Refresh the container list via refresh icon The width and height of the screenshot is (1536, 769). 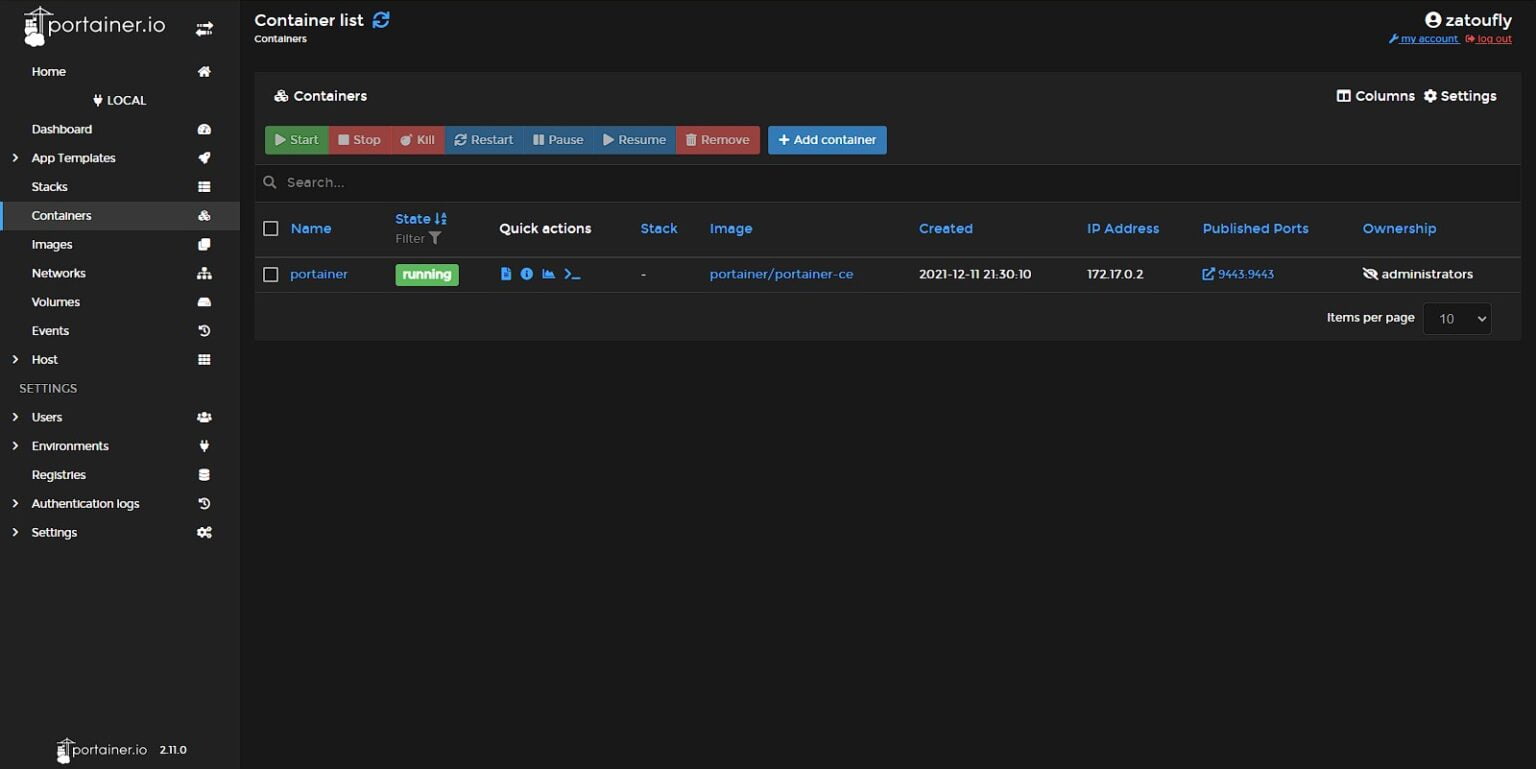[380, 18]
